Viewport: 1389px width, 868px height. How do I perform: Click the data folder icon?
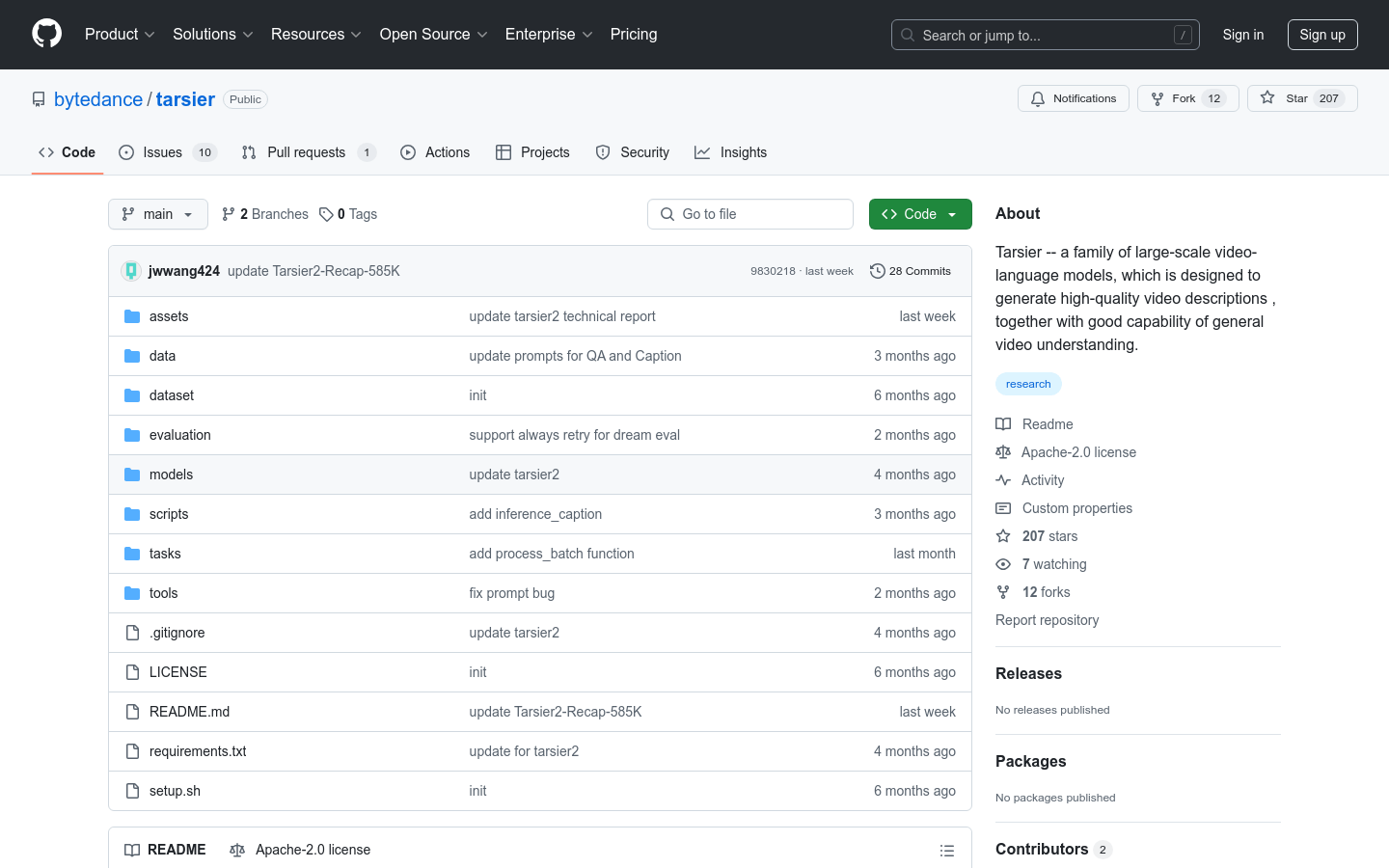click(132, 356)
